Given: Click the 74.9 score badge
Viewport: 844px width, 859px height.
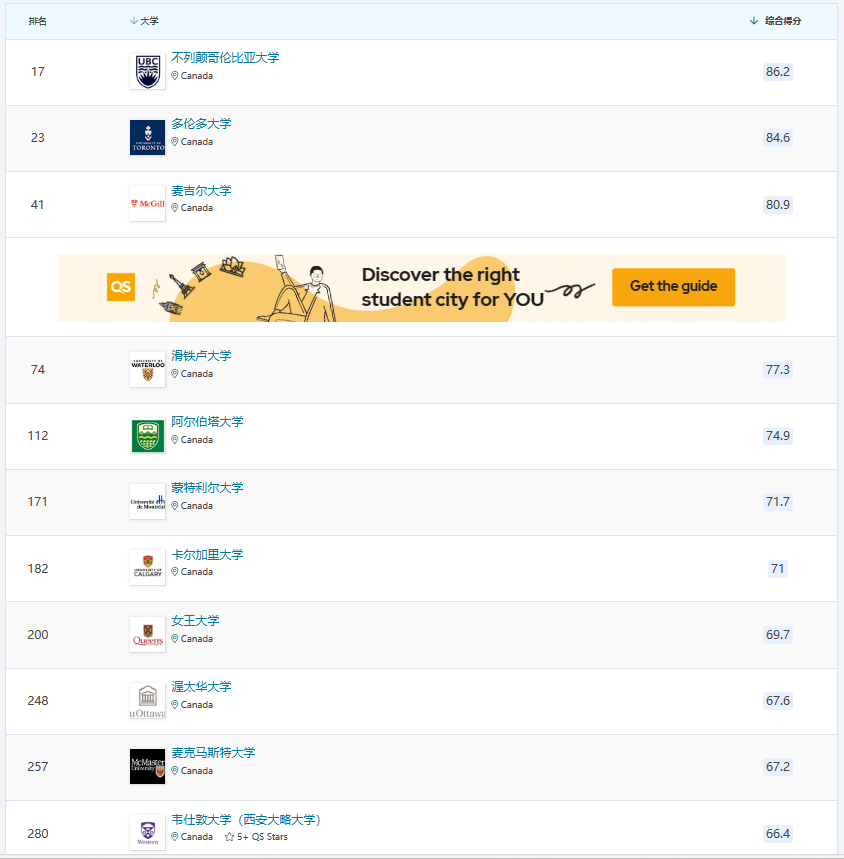Looking at the screenshot, I should [778, 436].
